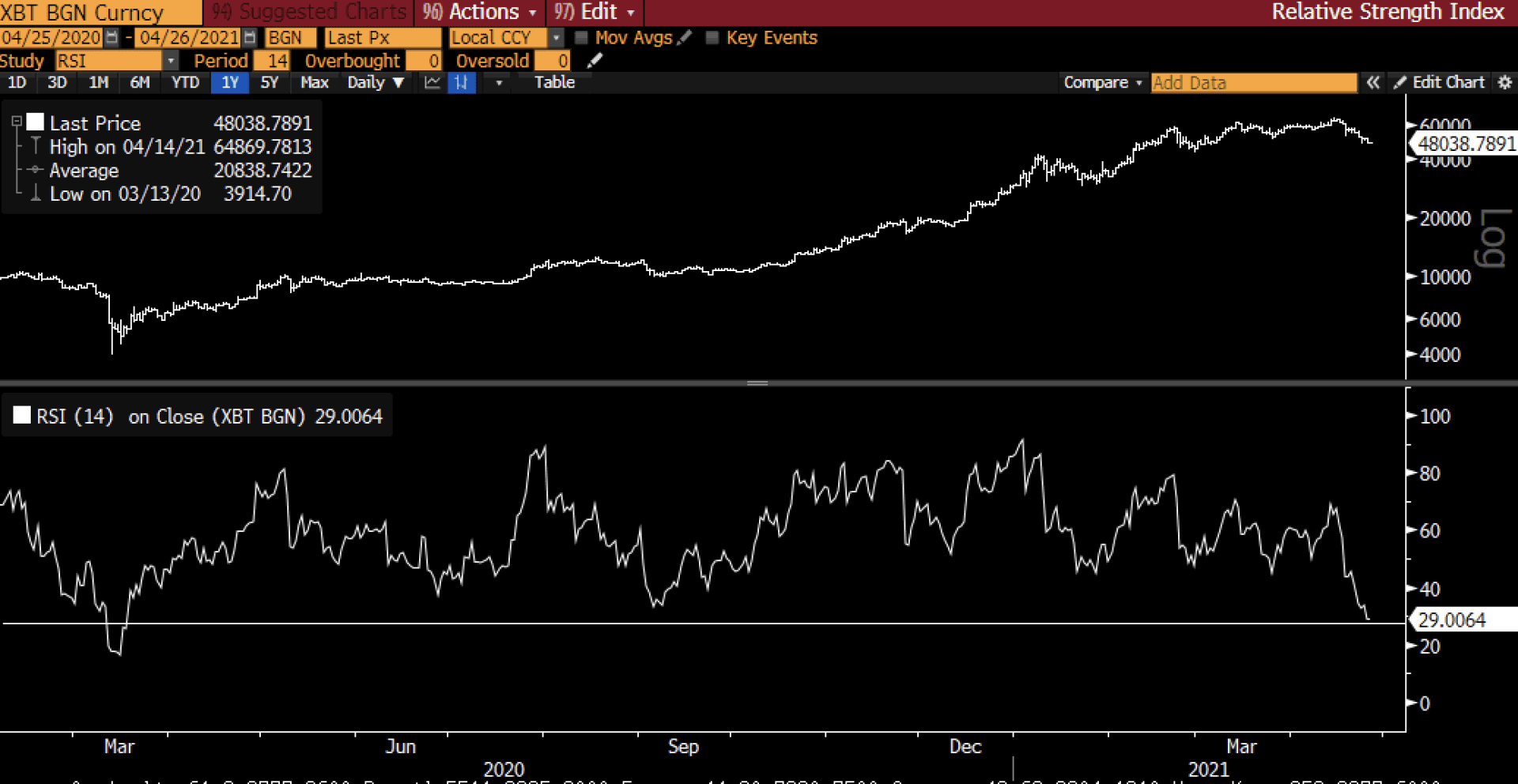The height and width of the screenshot is (784, 1518).
Task: Click the pencil icon after Oversold field
Action: [x=595, y=61]
